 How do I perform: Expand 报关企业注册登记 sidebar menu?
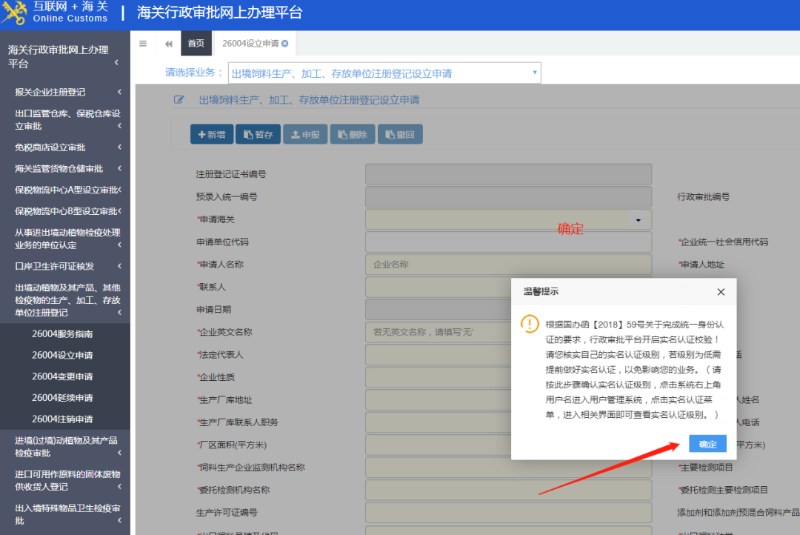click(x=65, y=92)
